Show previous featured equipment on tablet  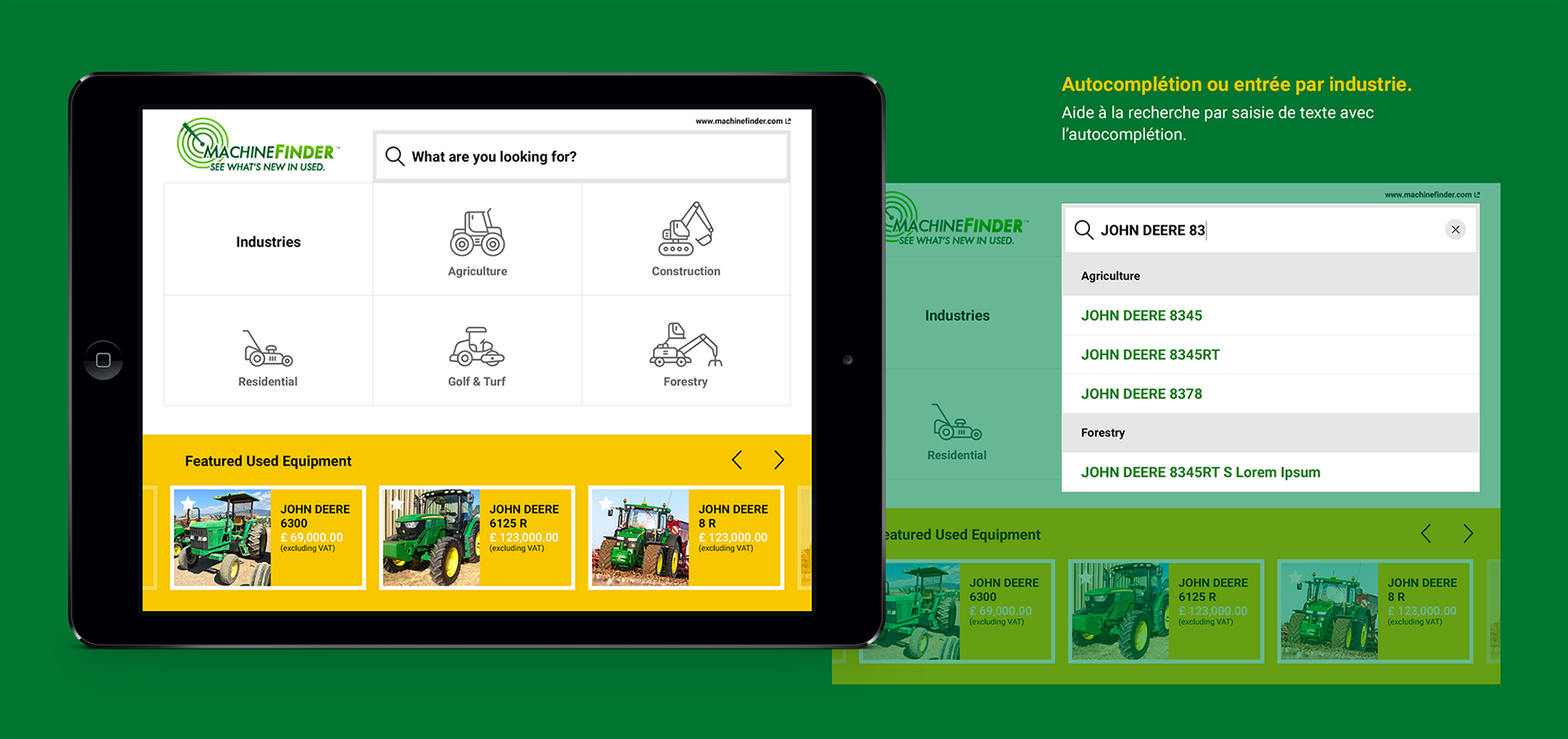(x=737, y=460)
